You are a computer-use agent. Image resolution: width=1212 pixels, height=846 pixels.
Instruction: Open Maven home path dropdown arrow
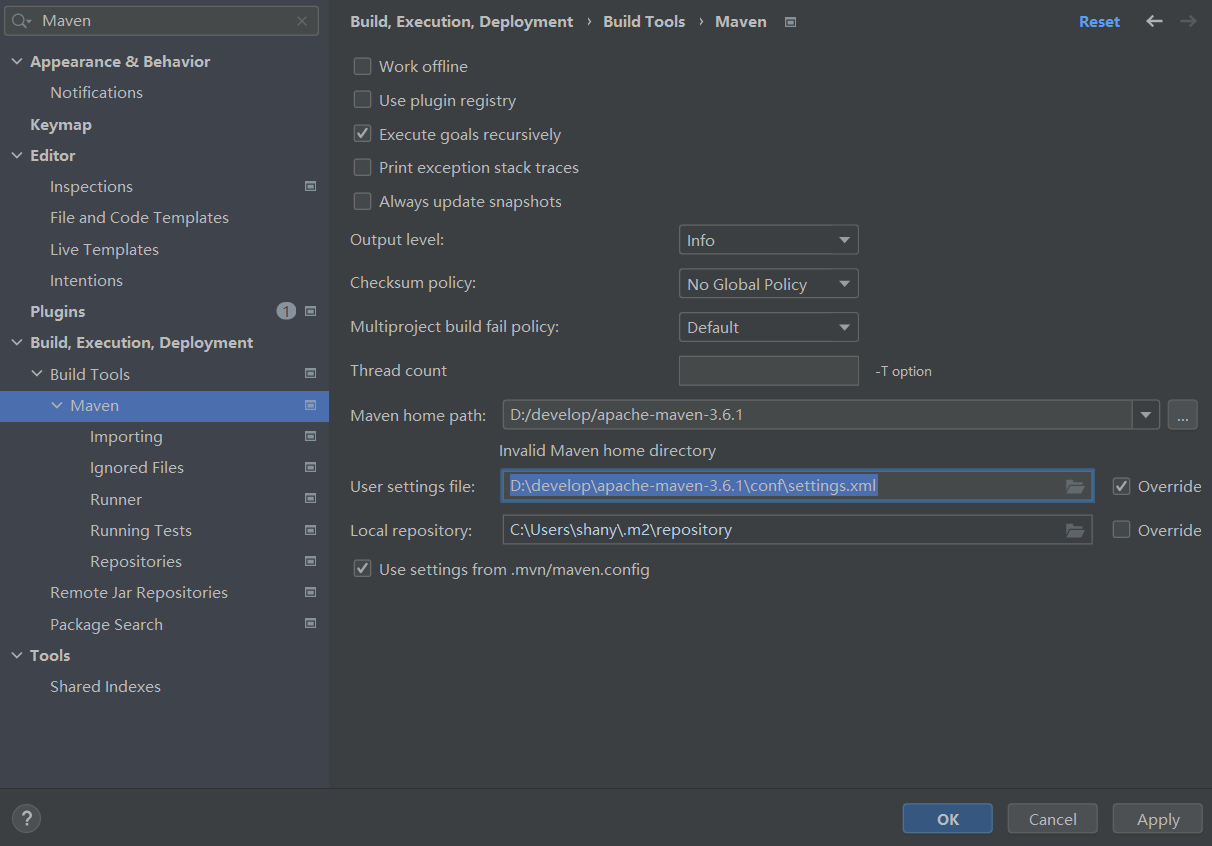point(1146,414)
